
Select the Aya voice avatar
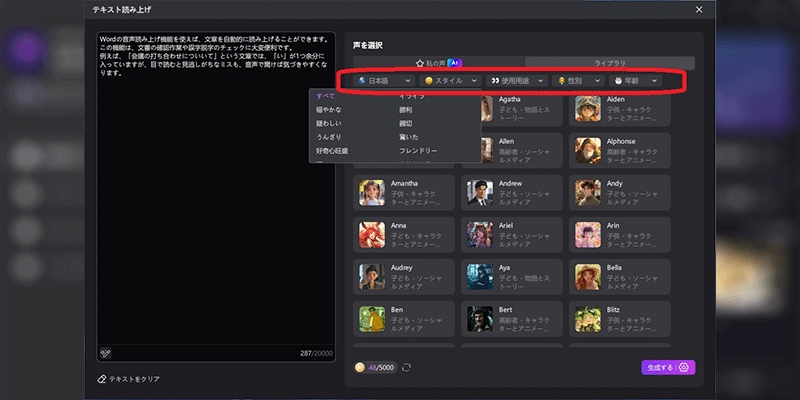[x=480, y=277]
